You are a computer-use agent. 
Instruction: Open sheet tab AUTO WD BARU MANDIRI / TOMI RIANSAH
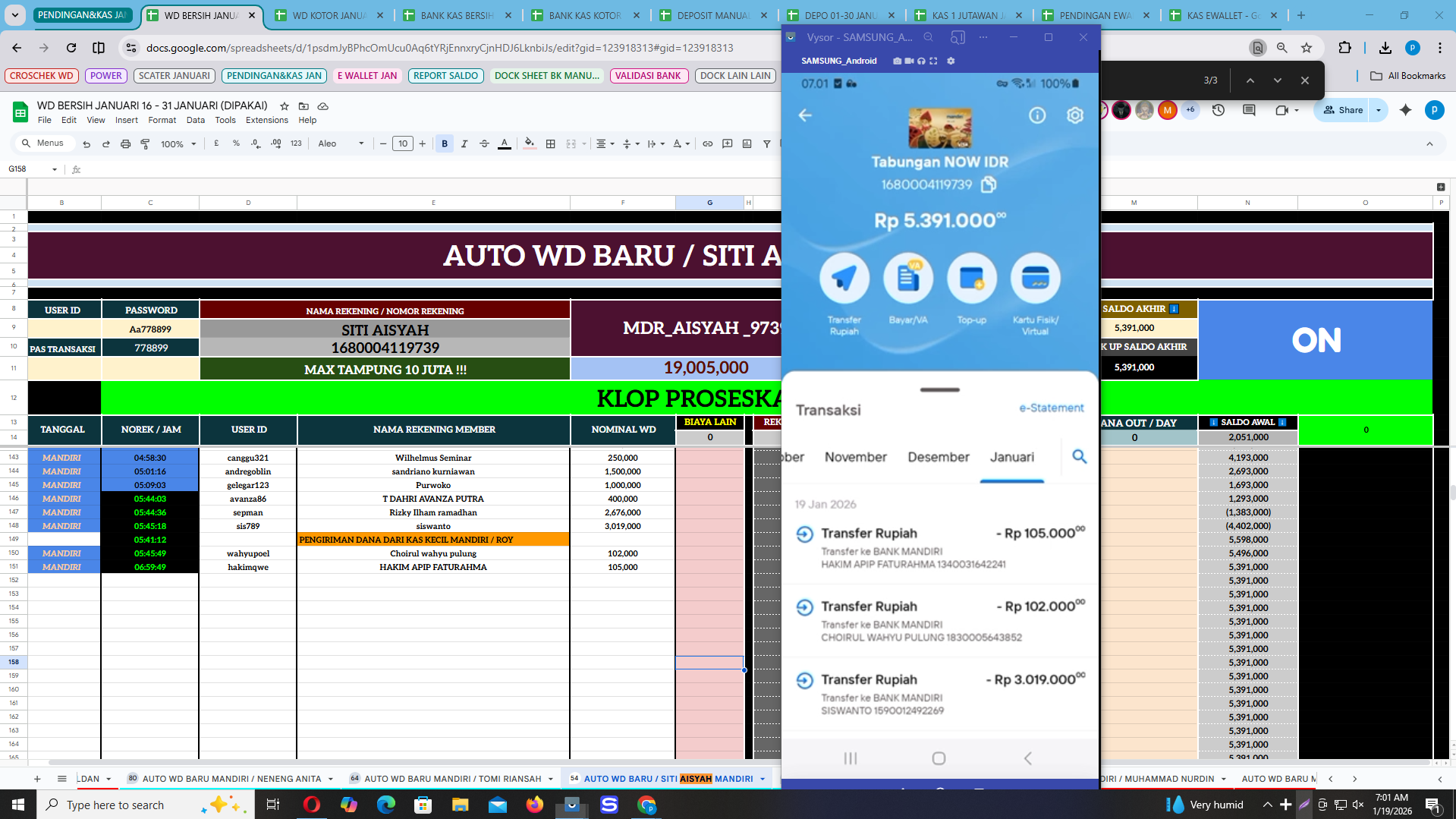453,779
